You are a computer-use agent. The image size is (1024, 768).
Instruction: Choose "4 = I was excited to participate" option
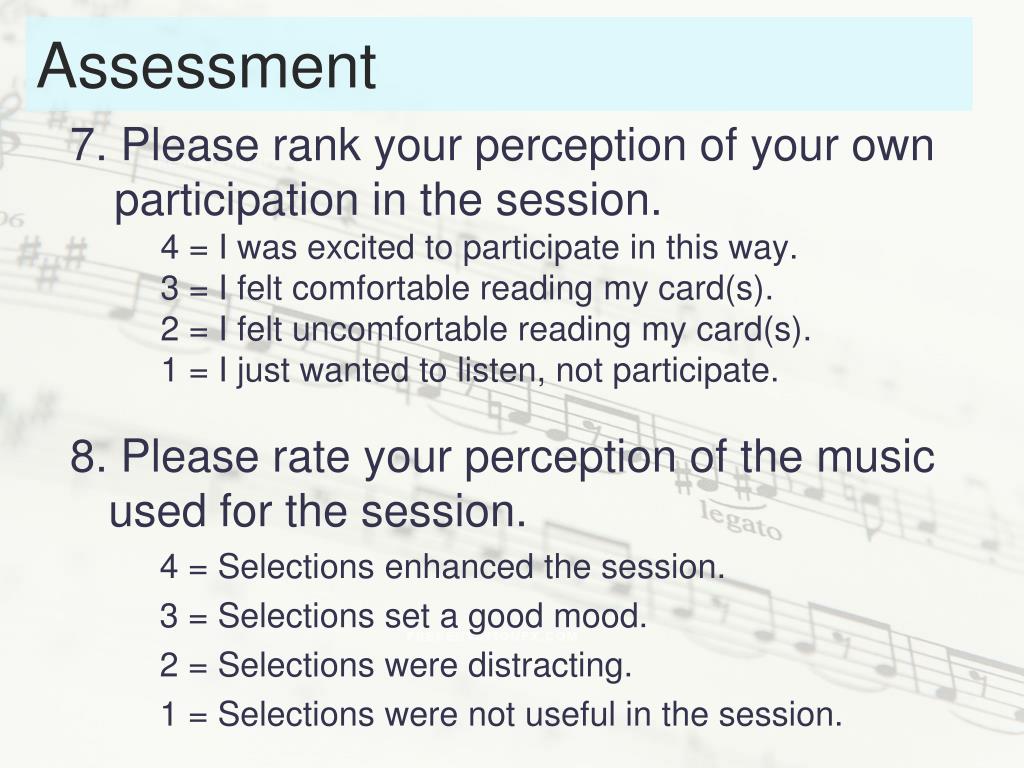[x=478, y=248]
